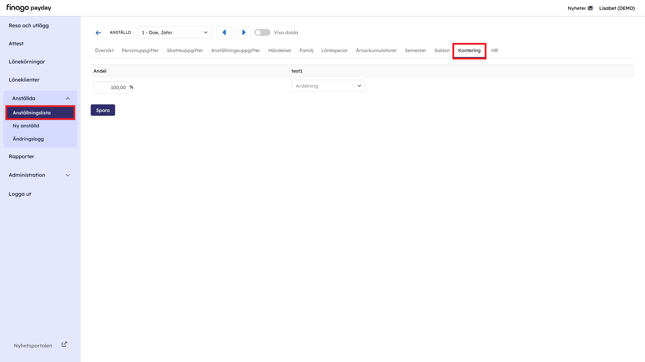Click Logga ut in sidebar
This screenshot has width=645, height=362.
coord(20,194)
